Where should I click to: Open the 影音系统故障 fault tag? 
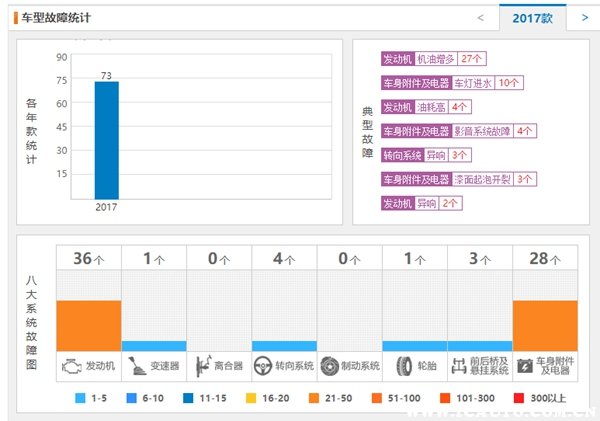click(x=483, y=131)
